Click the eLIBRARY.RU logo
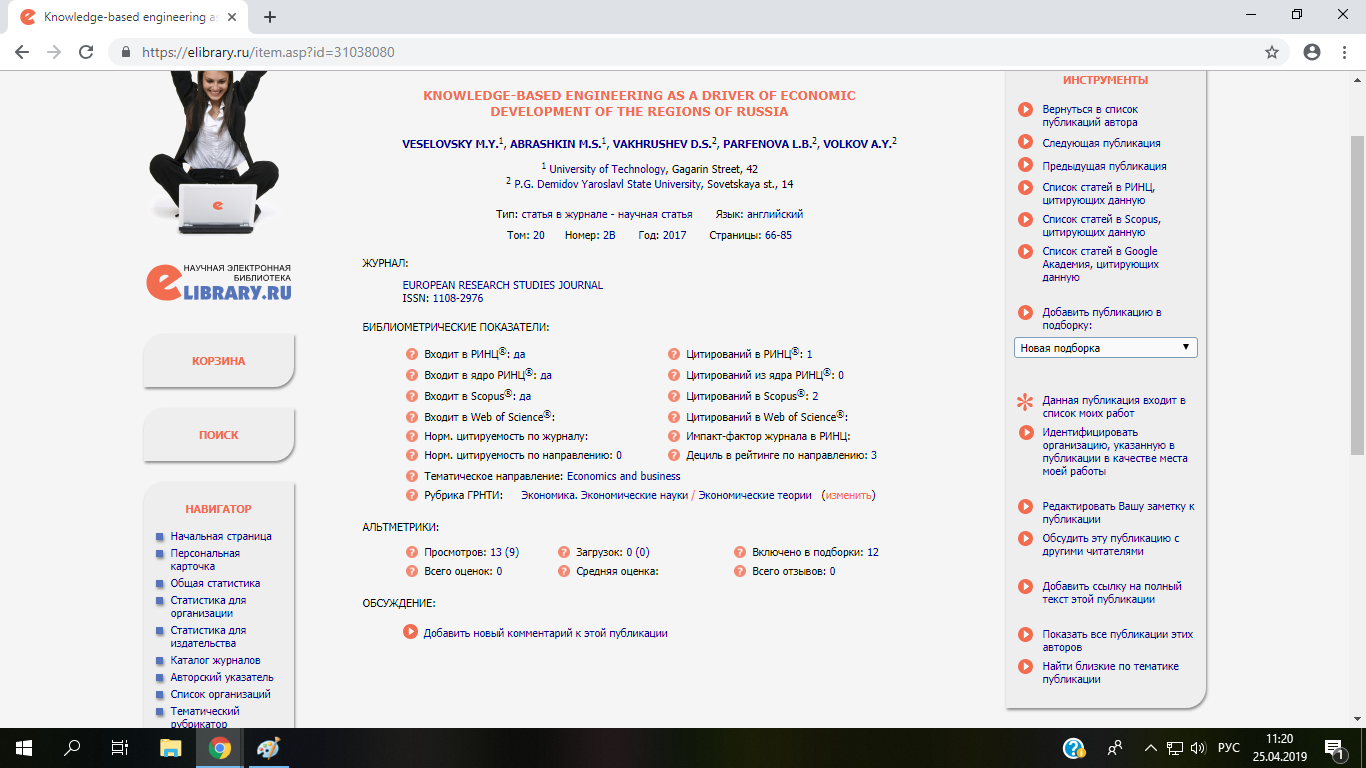Screen dimensions: 1366x768 click(x=219, y=282)
